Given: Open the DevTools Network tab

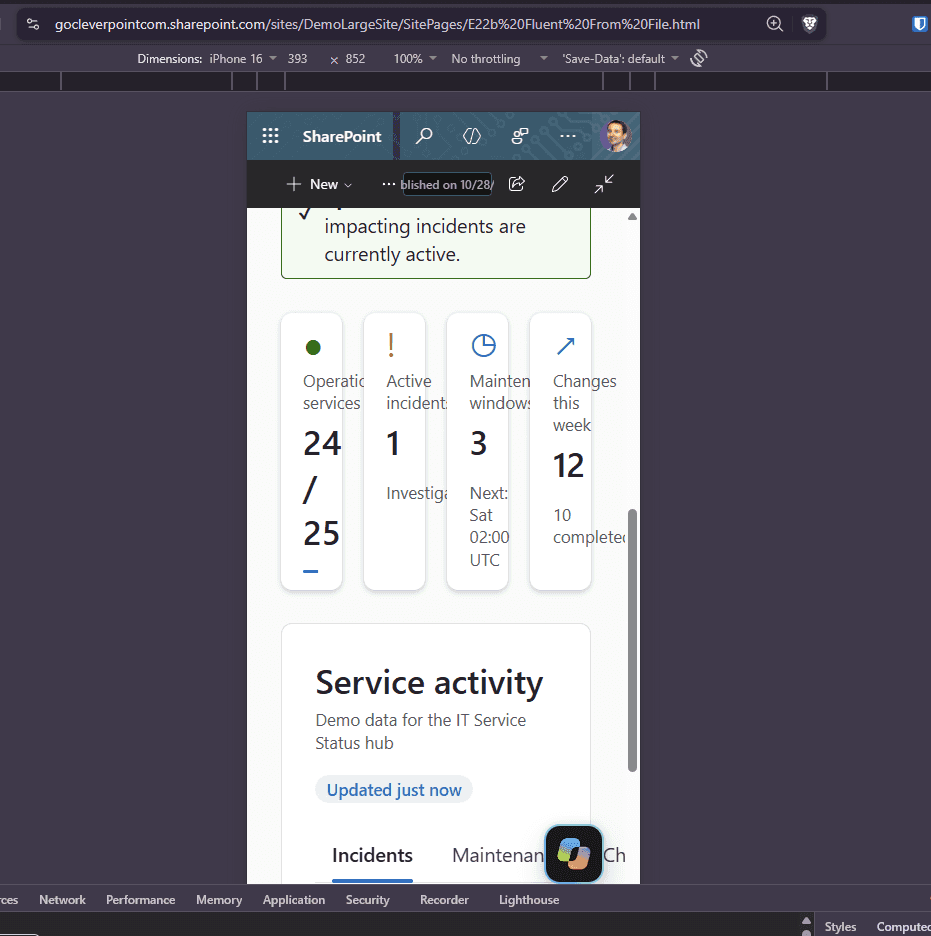Looking at the screenshot, I should click(x=62, y=900).
